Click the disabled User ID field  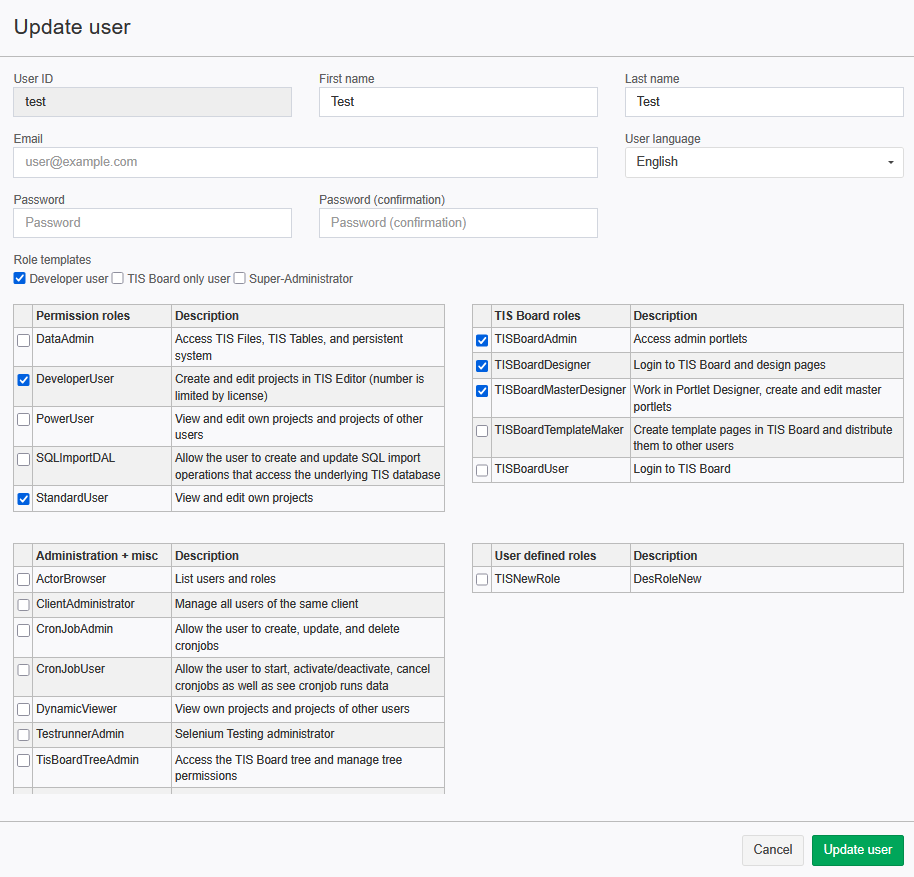[153, 102]
